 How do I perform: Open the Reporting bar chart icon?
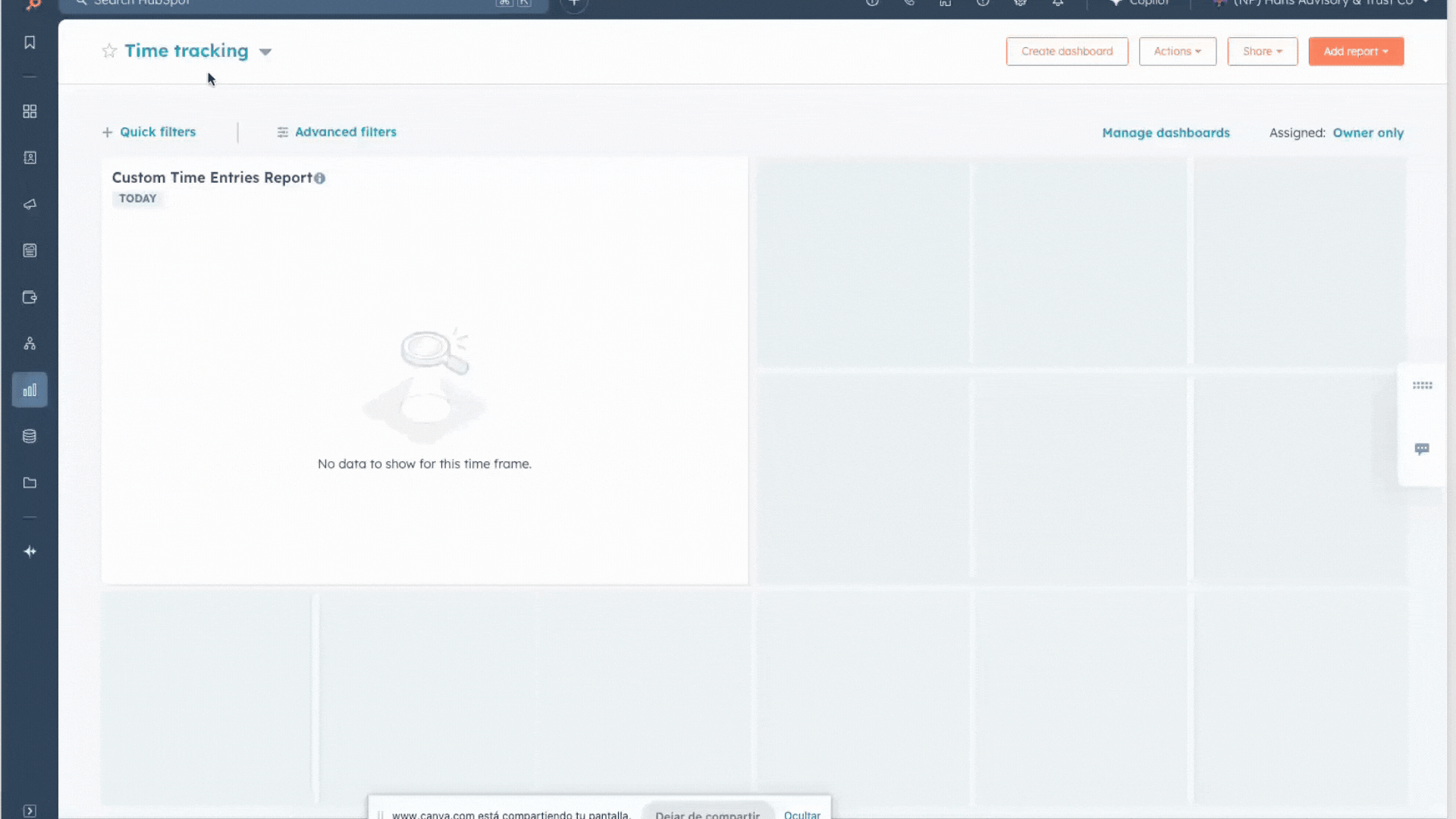[30, 390]
